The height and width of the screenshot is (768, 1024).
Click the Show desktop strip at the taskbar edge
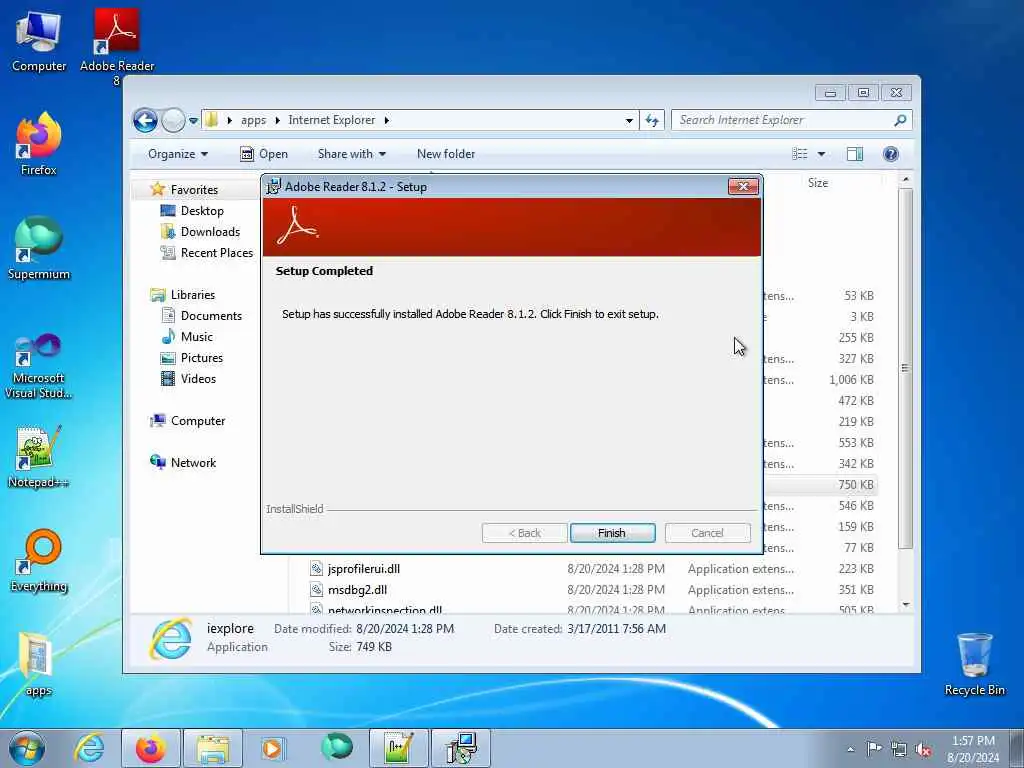click(x=1019, y=749)
